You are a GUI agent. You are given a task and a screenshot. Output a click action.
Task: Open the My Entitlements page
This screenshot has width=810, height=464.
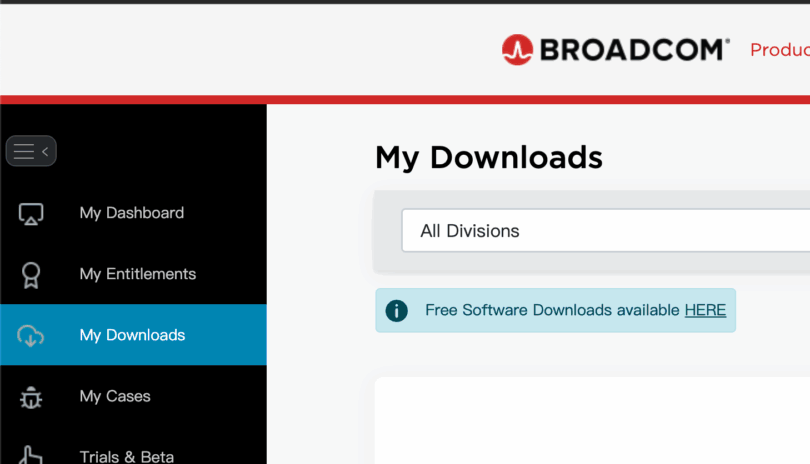(x=137, y=274)
